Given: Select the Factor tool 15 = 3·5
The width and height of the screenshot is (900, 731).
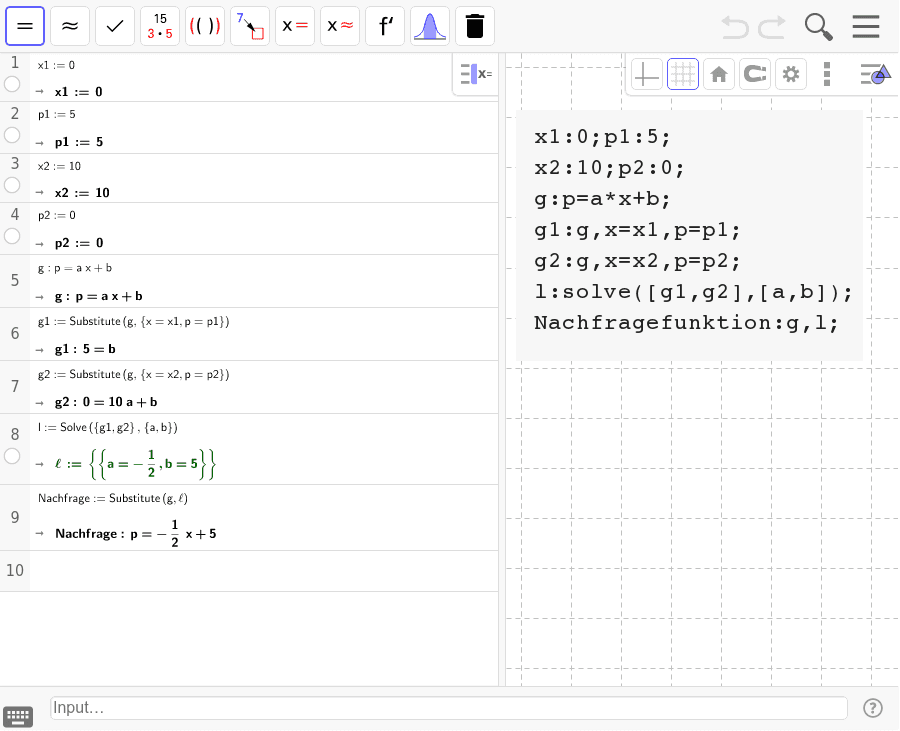Looking at the screenshot, I should (160, 26).
